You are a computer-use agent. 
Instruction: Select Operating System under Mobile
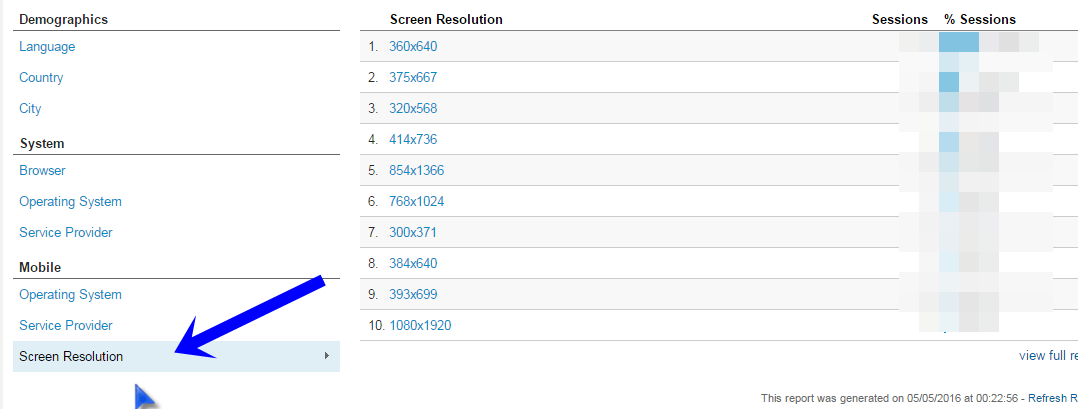[x=70, y=294]
